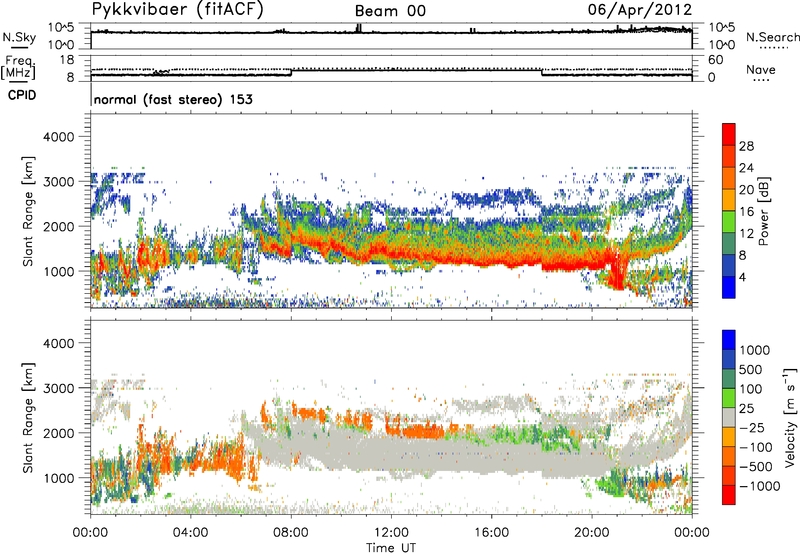The width and height of the screenshot is (800, 554).
Task: Click the noise spike near 10:40 in N.Sky panel
Action: pyautogui.click(x=359, y=28)
